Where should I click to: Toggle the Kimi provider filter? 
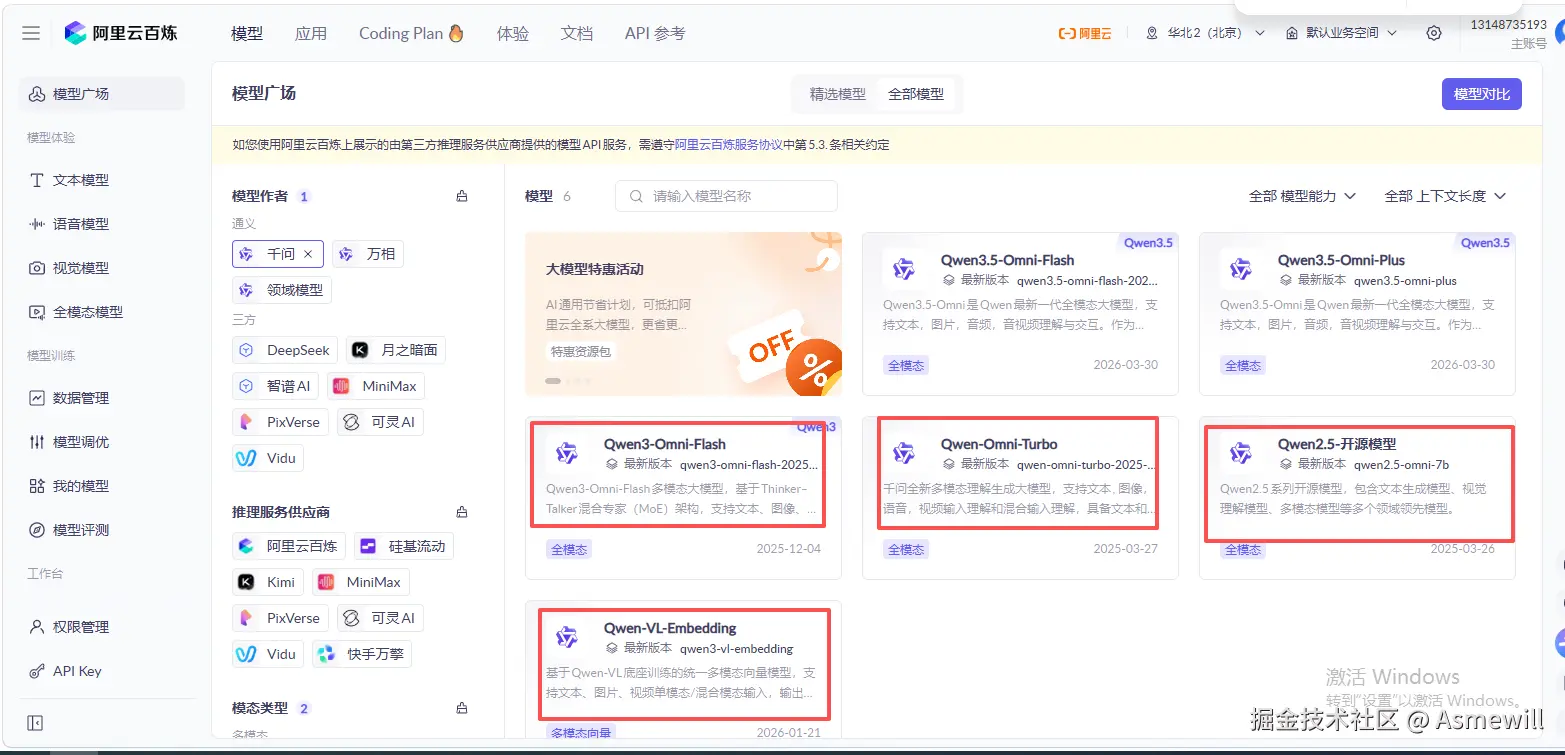pos(268,582)
